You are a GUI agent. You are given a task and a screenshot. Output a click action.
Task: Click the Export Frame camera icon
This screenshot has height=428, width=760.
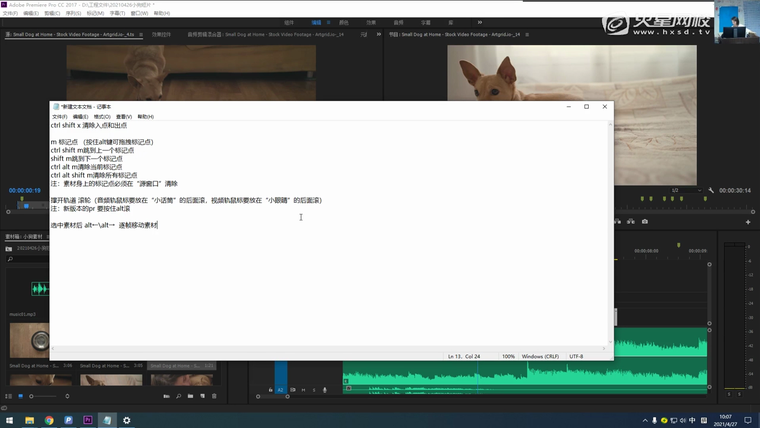click(645, 222)
